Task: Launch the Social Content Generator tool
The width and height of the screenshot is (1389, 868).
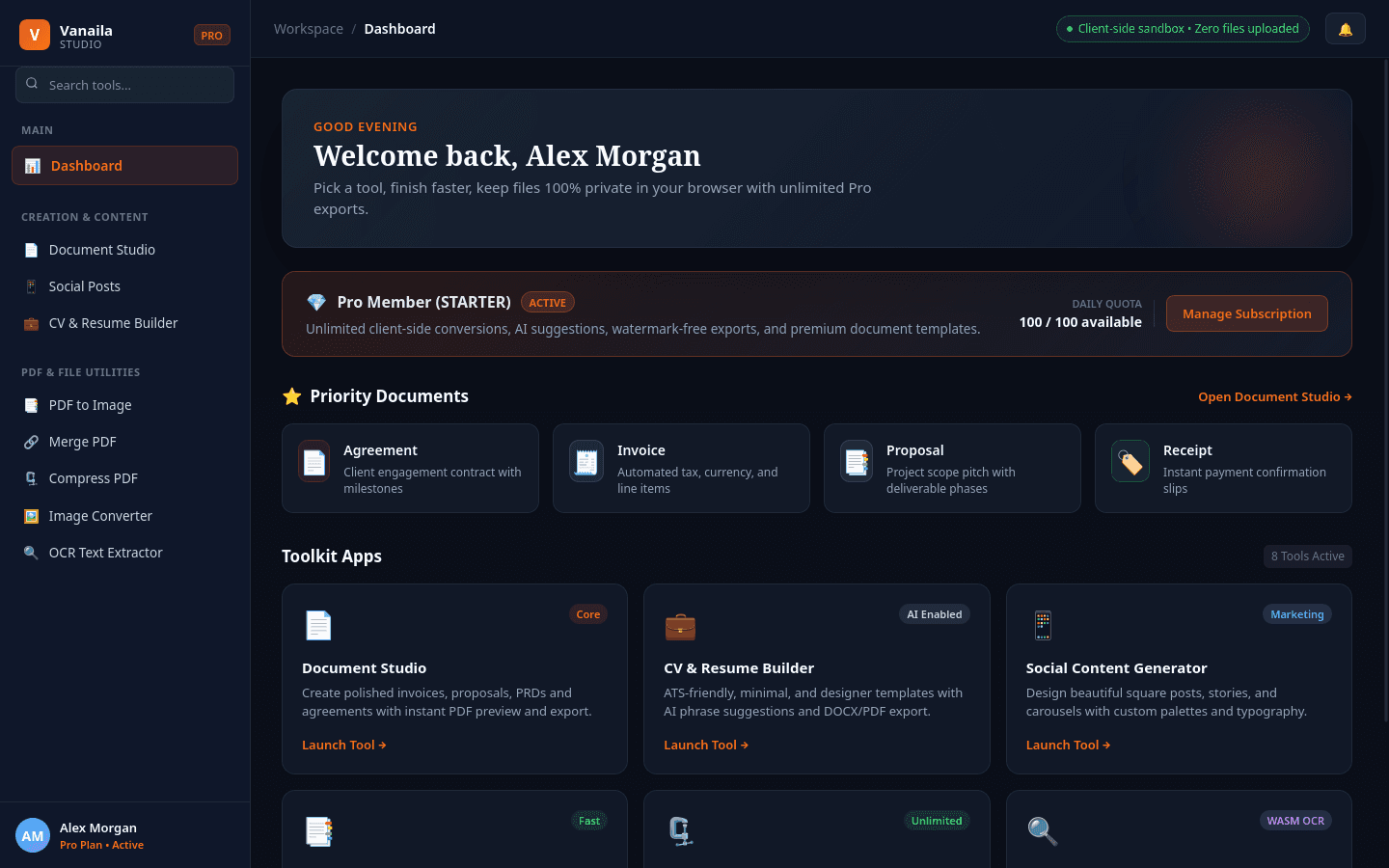Action: [x=1069, y=745]
